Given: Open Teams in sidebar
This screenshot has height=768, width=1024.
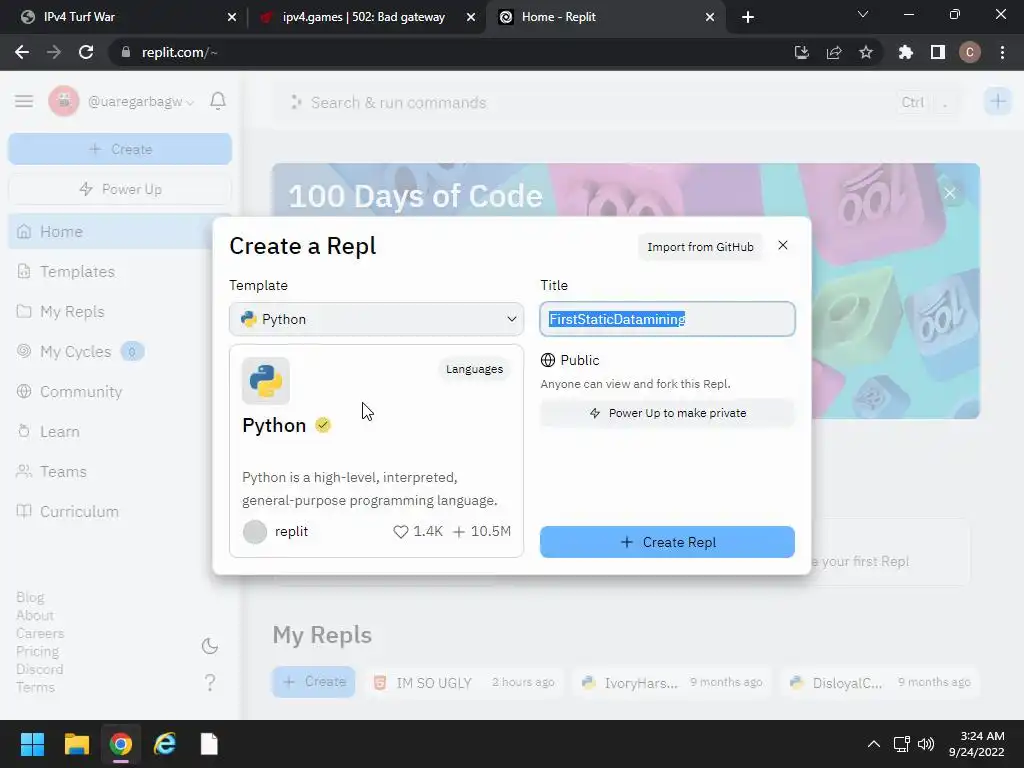Looking at the screenshot, I should tap(120, 472).
